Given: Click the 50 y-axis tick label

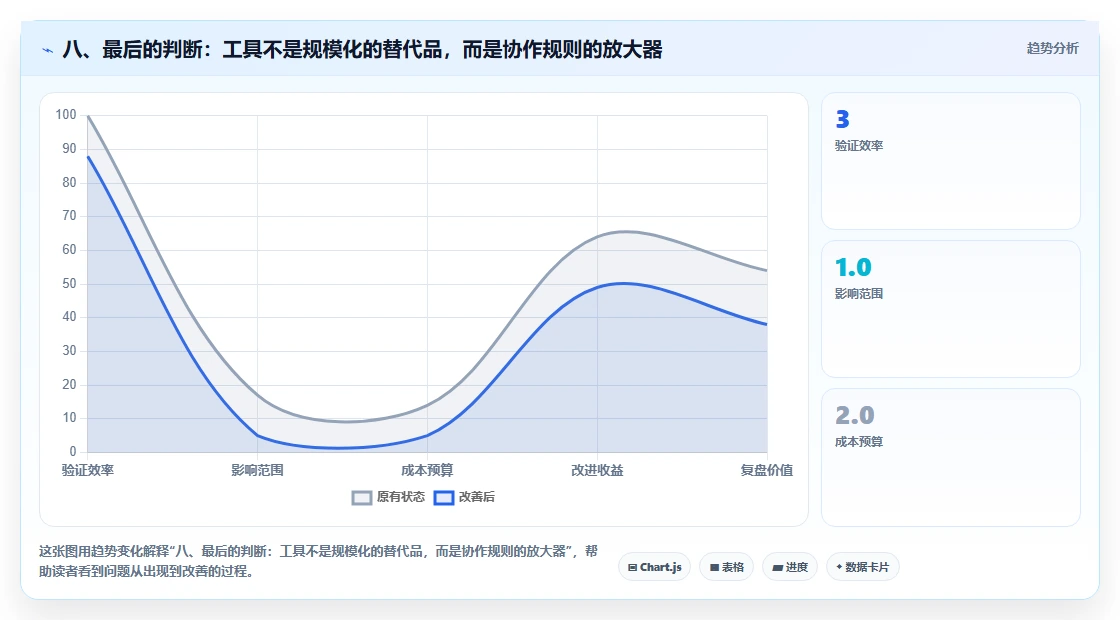Looking at the screenshot, I should [69, 284].
